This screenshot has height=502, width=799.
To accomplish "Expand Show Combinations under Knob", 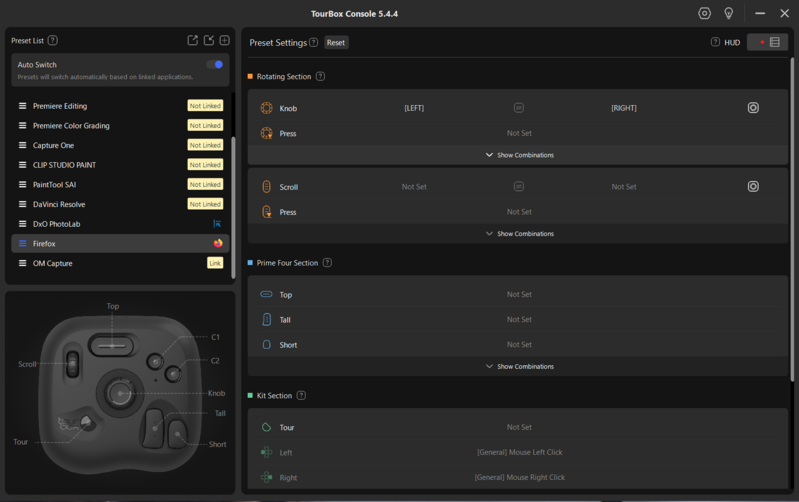I will click(519, 155).
